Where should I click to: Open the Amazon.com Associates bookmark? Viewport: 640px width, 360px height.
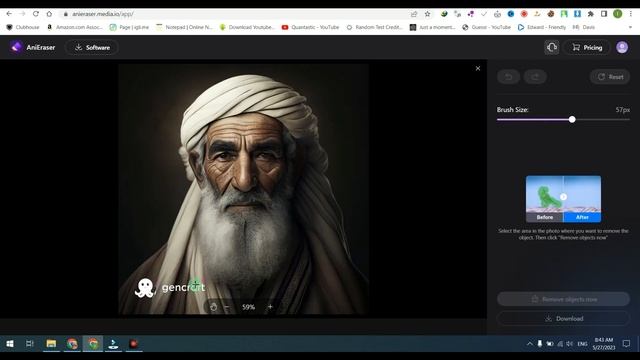(75, 27)
